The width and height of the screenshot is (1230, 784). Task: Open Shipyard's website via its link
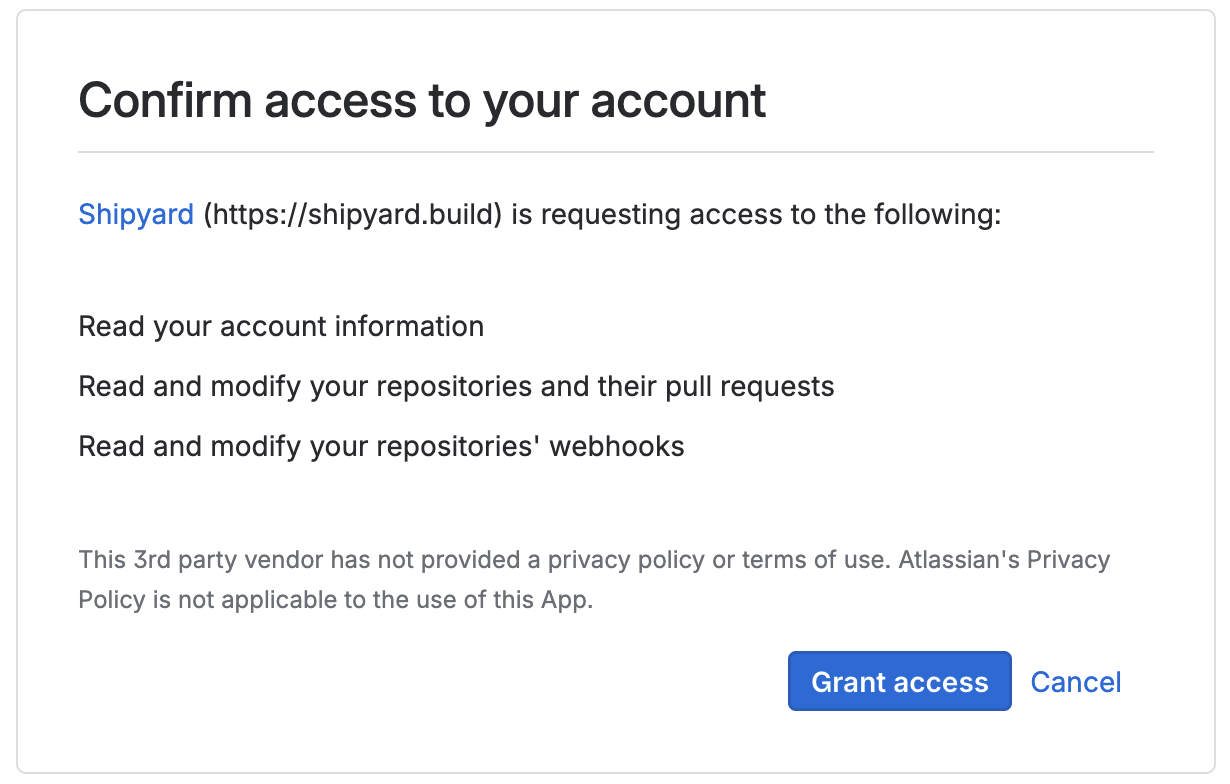click(135, 214)
